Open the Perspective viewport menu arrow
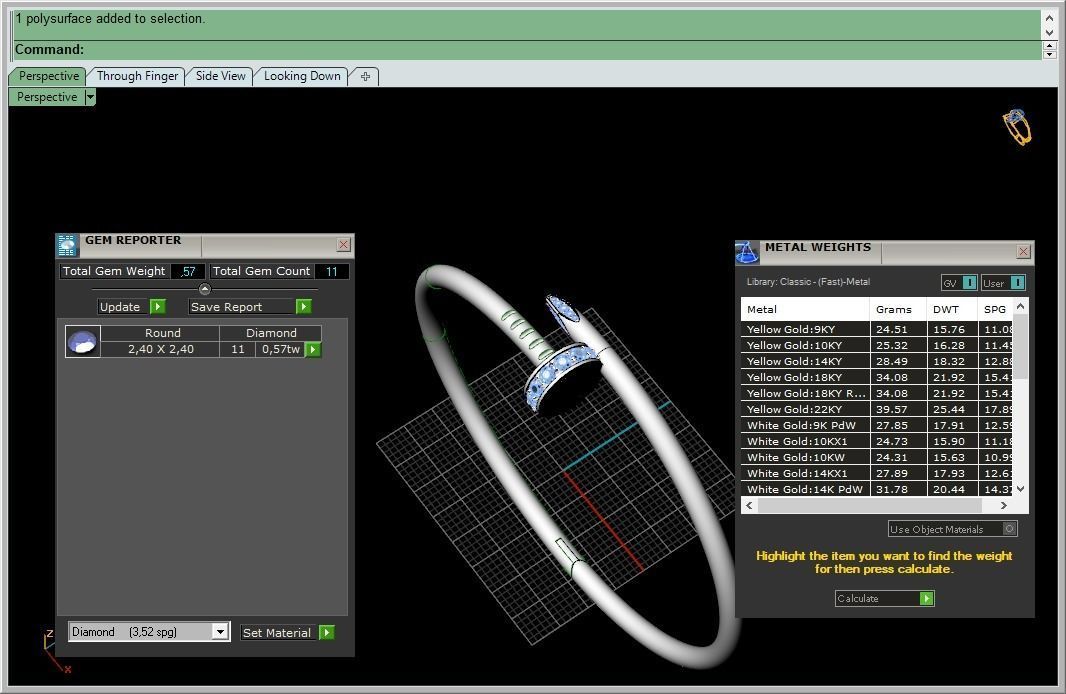 (90, 97)
